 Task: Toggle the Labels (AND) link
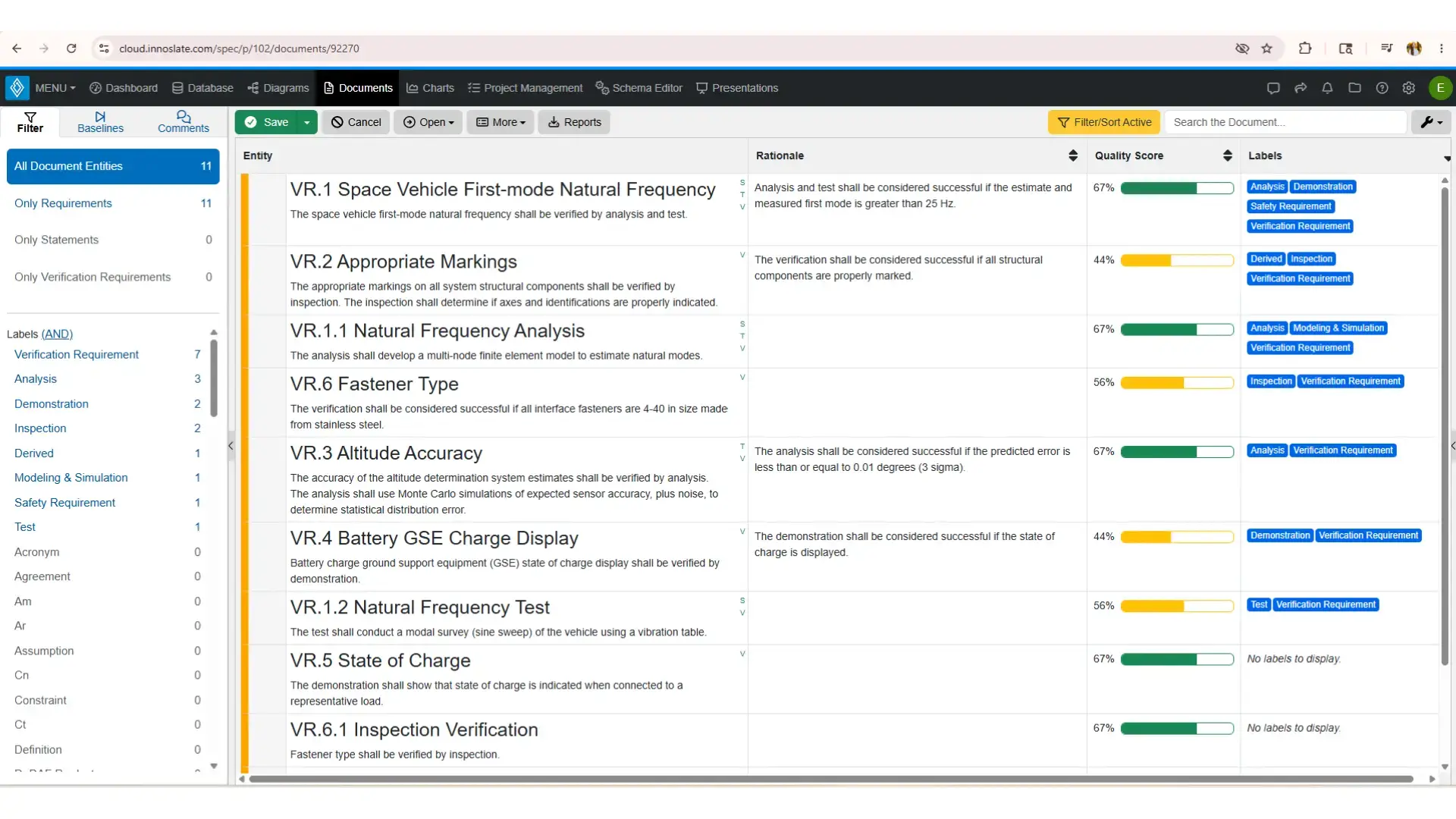(57, 334)
